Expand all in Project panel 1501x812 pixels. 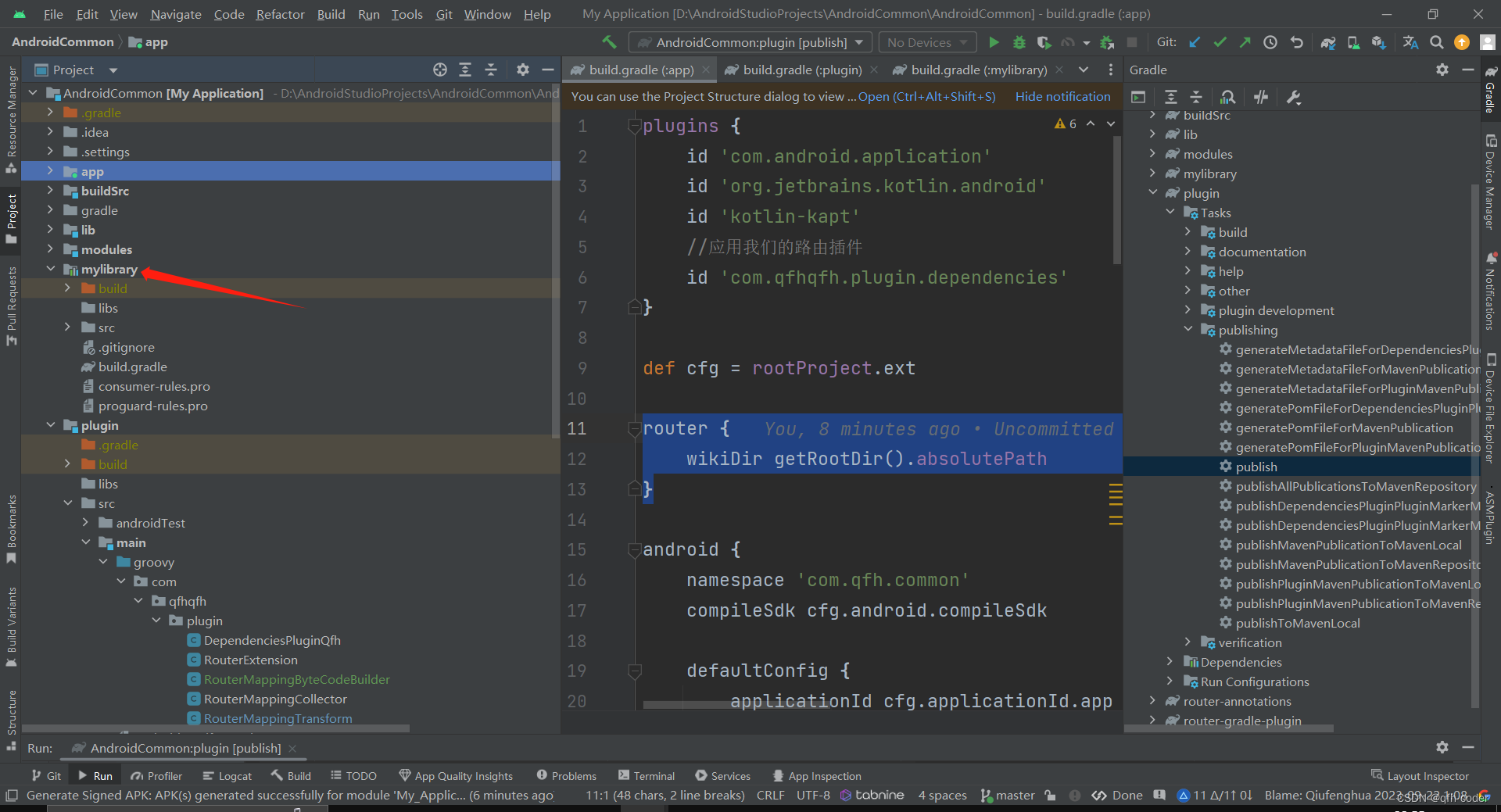pos(465,70)
